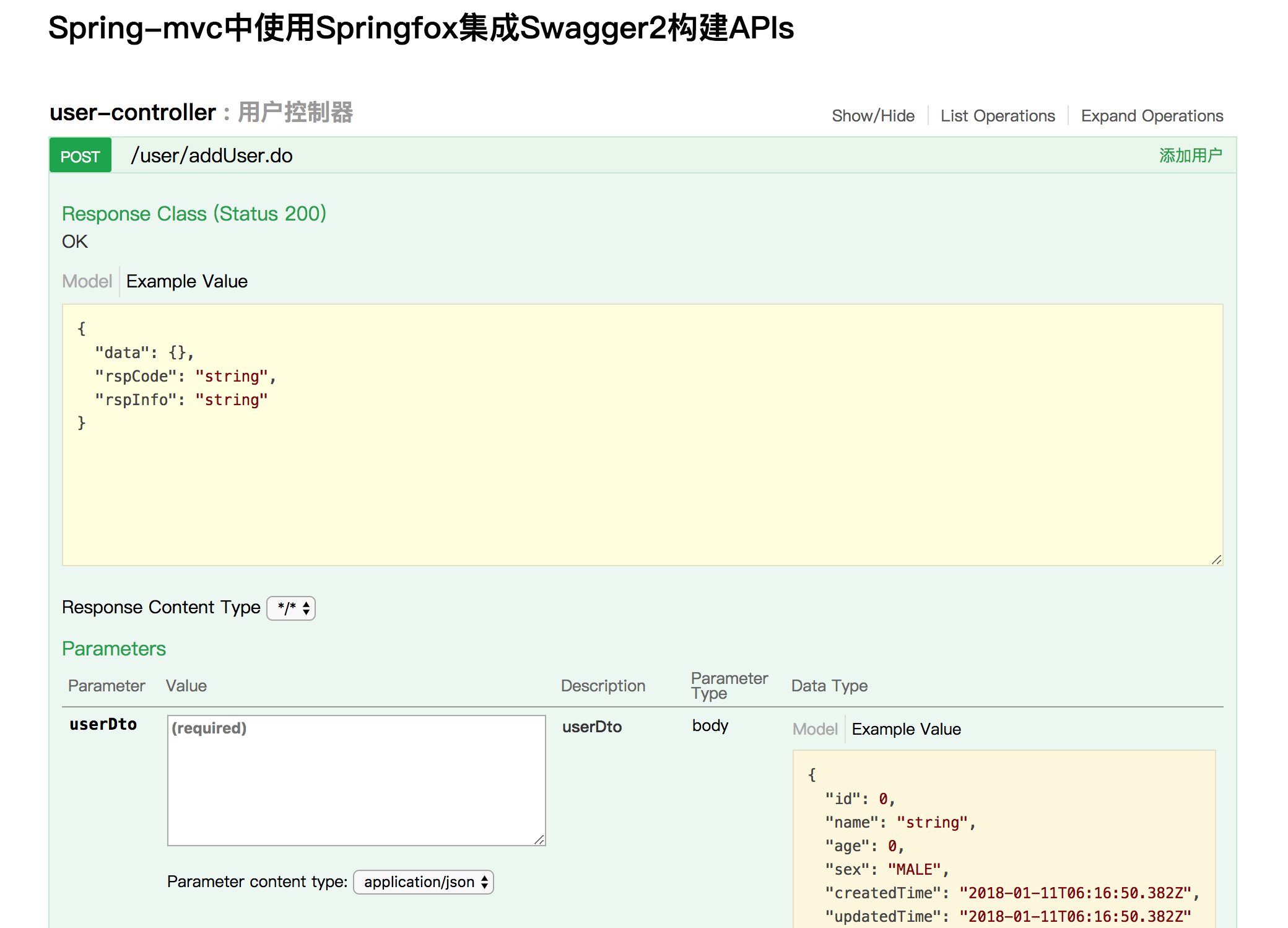1288x928 pixels.
Task: Click the 'Response Content Type' label
Action: pos(161,607)
